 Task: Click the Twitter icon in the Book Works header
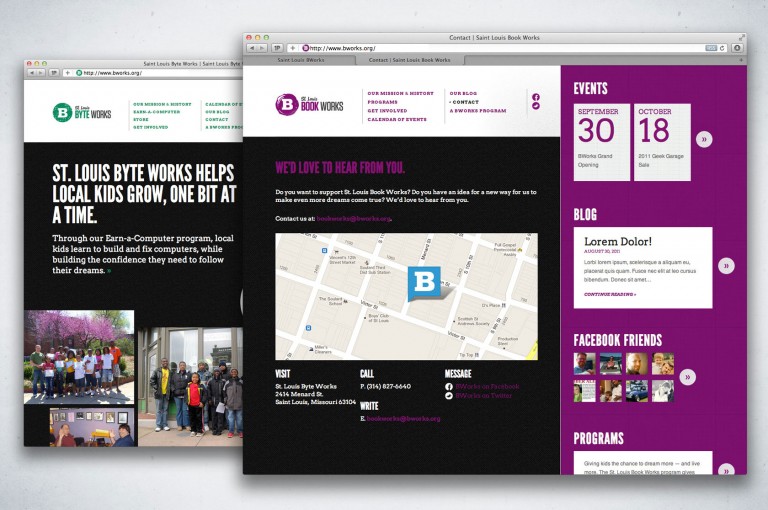pos(536,106)
